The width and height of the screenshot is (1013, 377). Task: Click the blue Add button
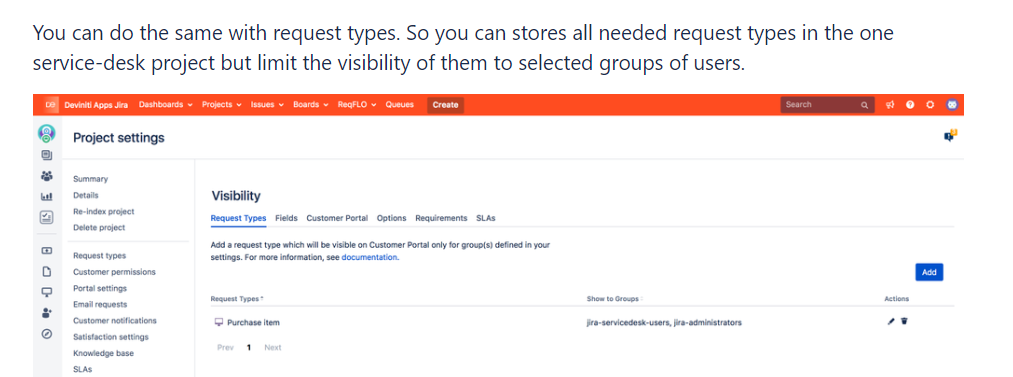(929, 272)
